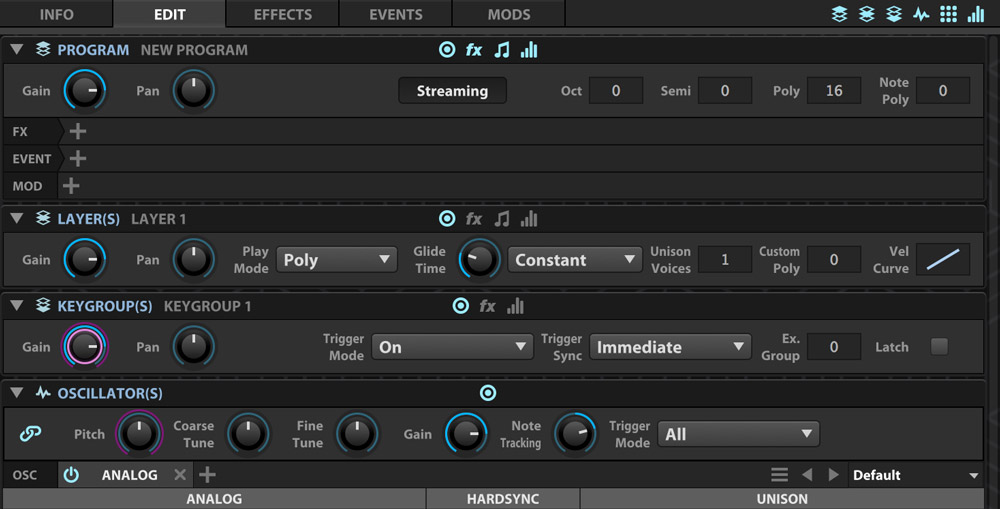1000x509 pixels.
Task: Toggle the KEYGROUP circle target icon
Action: pos(460,306)
